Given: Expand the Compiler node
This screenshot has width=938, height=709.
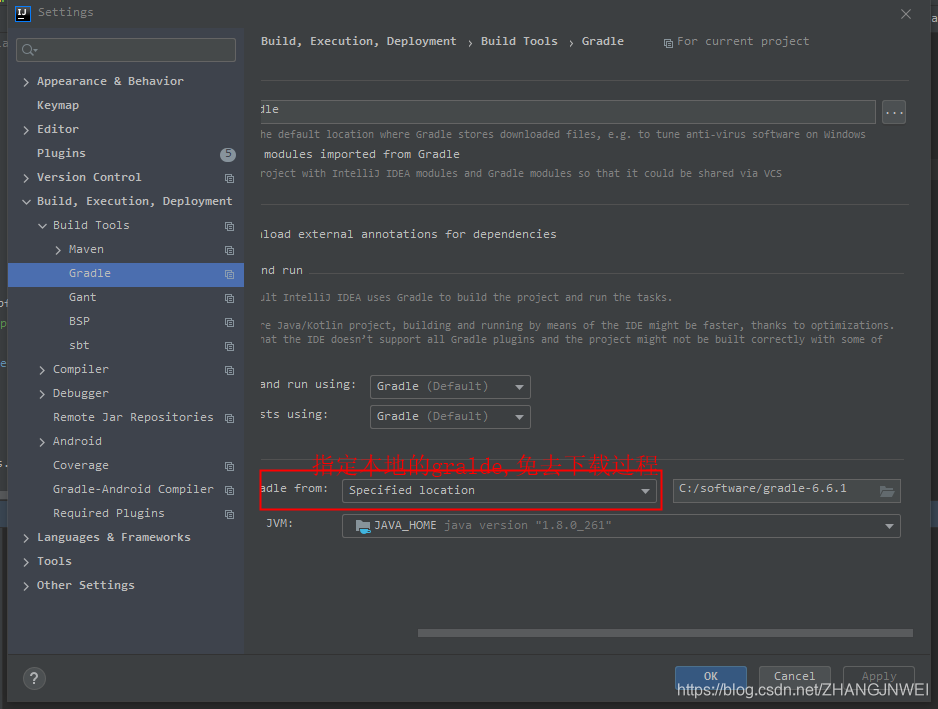Looking at the screenshot, I should click(x=42, y=370).
